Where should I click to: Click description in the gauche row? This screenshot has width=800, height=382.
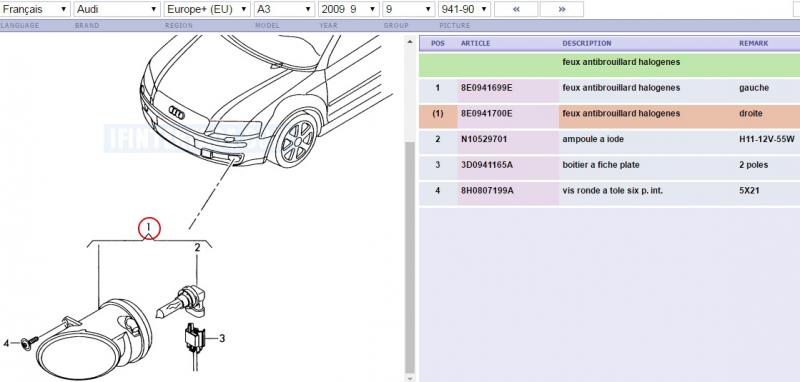[621, 88]
